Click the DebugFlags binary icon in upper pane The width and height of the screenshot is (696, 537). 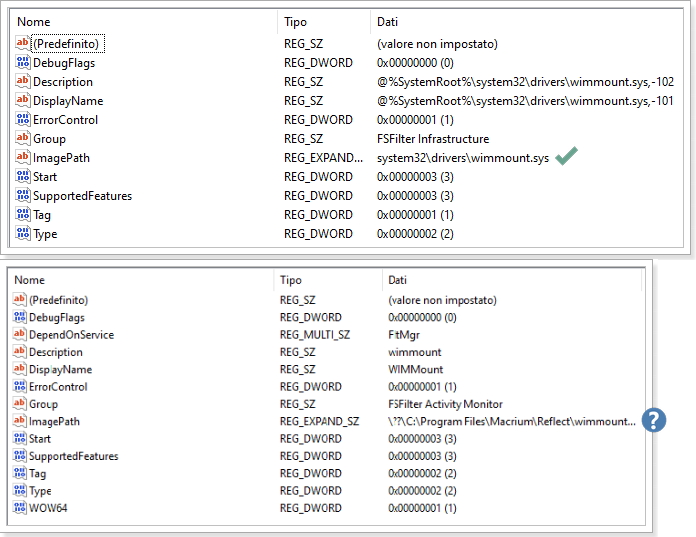click(x=23, y=62)
